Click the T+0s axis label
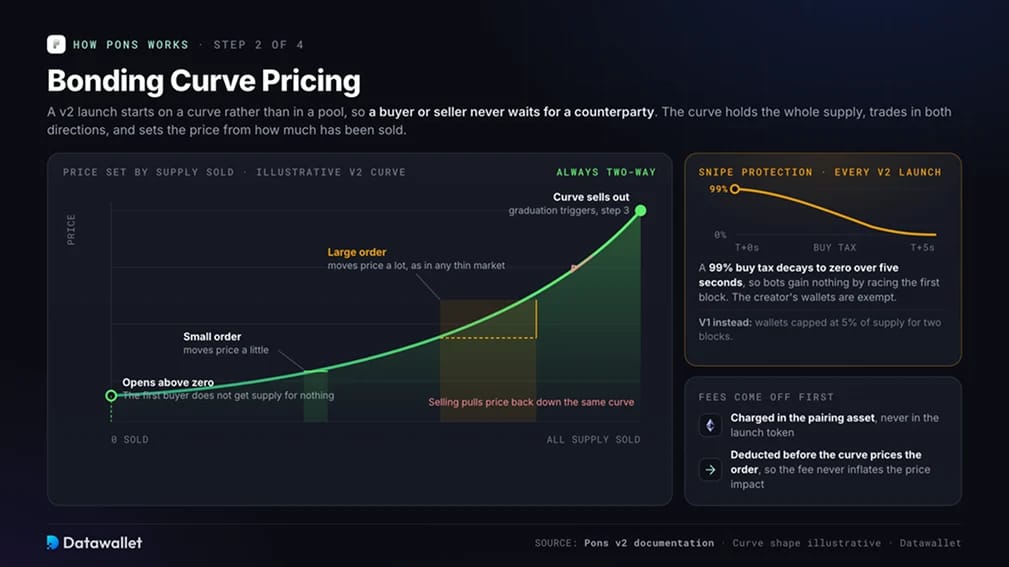The image size is (1009, 567). coord(747,248)
